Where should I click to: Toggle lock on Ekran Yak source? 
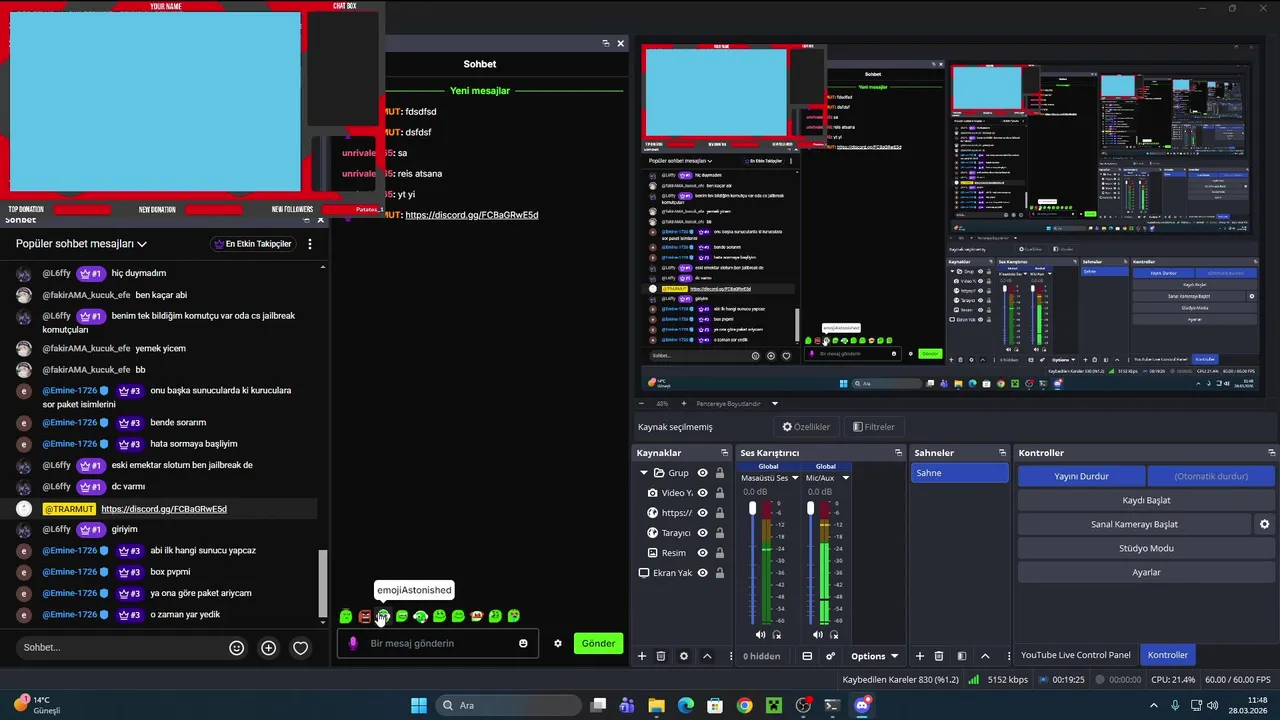point(720,573)
